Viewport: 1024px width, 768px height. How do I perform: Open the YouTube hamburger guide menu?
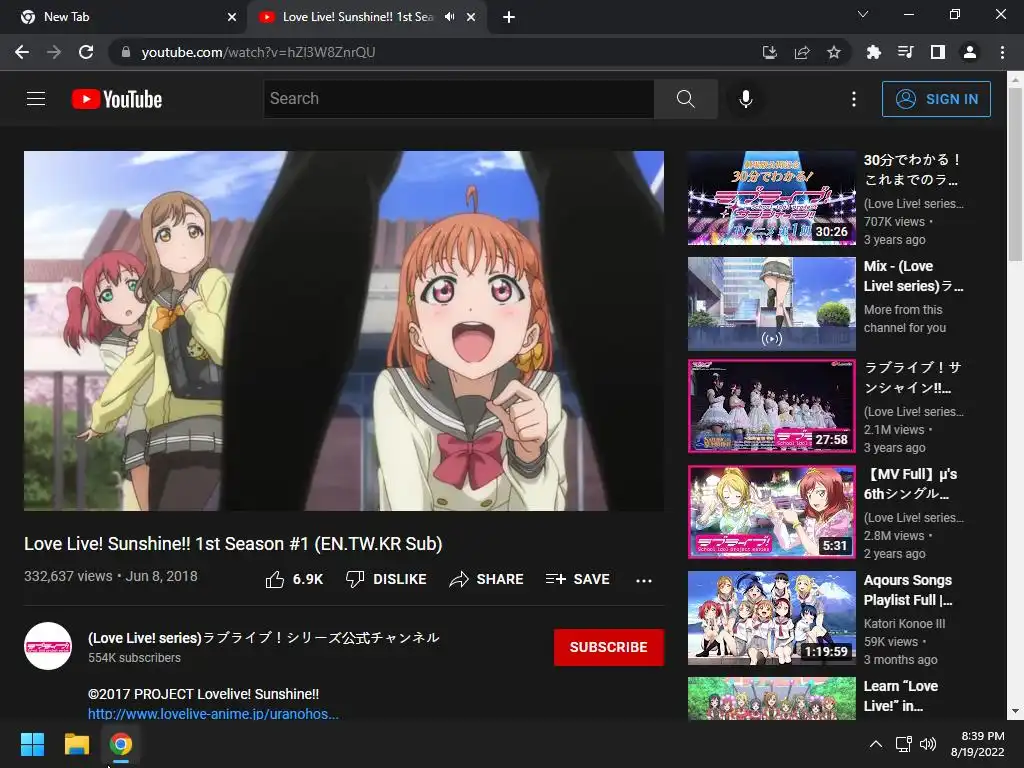point(36,99)
